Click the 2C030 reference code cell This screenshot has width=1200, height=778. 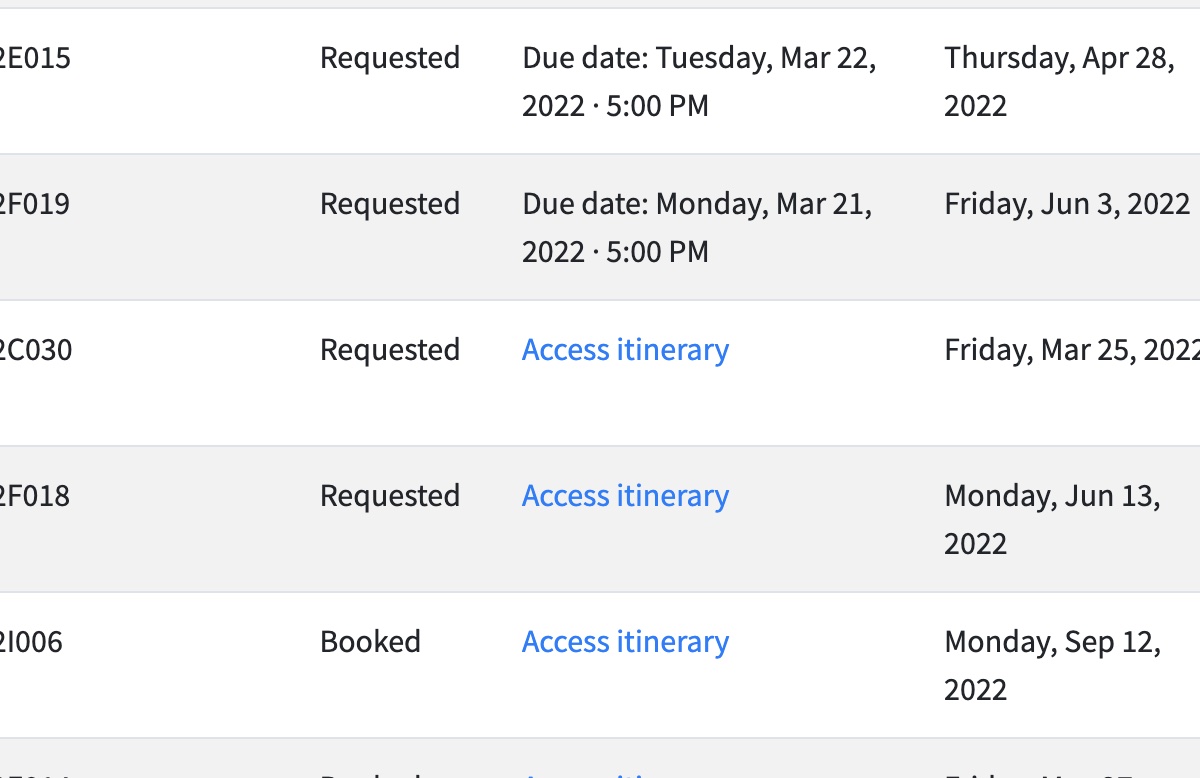coord(35,350)
